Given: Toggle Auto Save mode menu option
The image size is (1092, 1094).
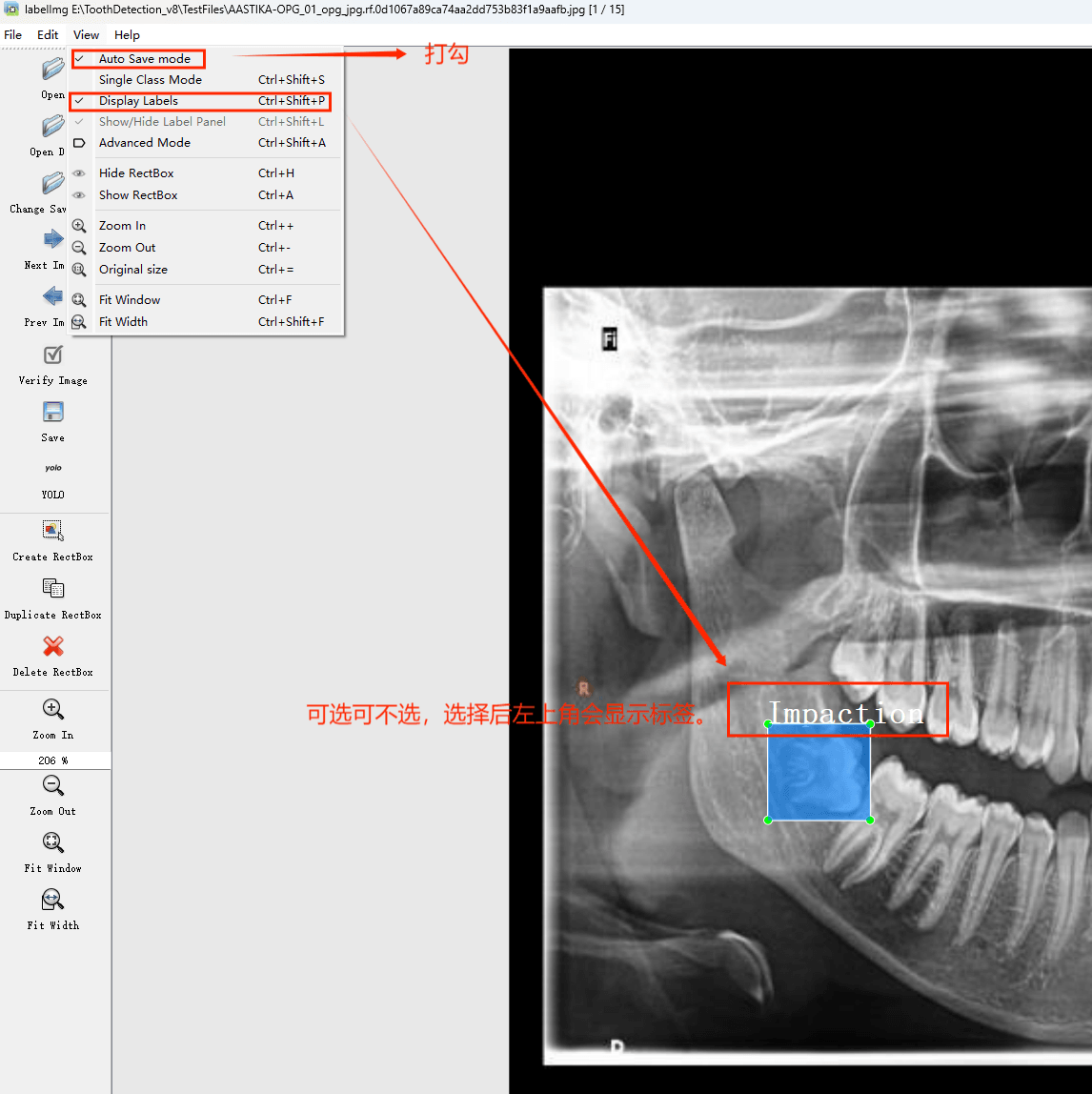Looking at the screenshot, I should pyautogui.click(x=207, y=59).
